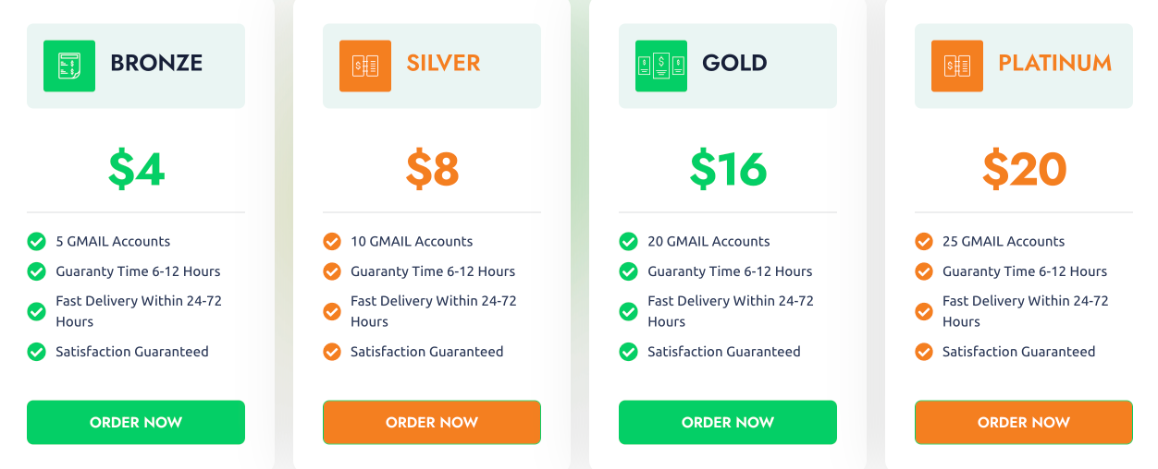Click checkmark beside 25 GMAIL Accounts
The height and width of the screenshot is (469, 1158).
[924, 242]
